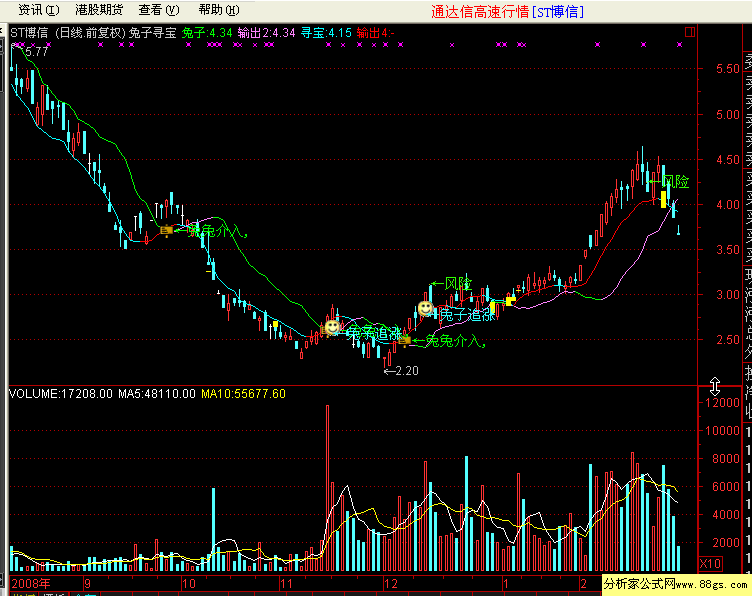Click the December ←风险 warning label
Screen dimensions: 752x596
point(451,283)
